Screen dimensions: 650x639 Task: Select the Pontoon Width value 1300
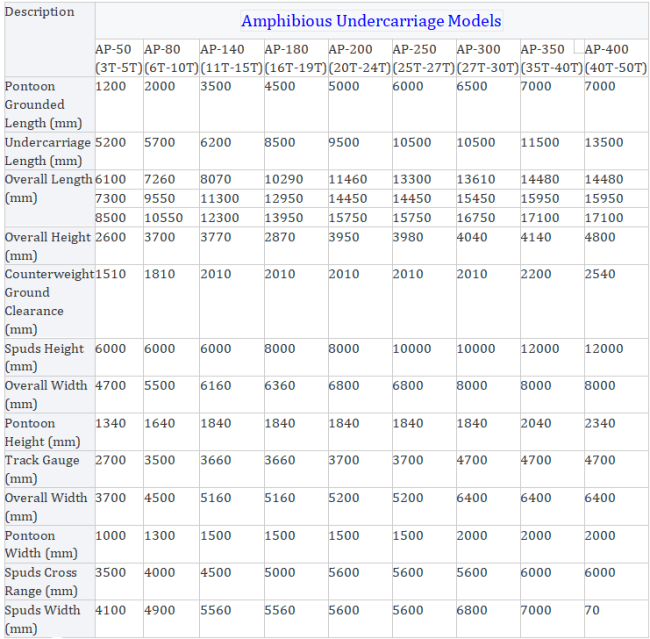(x=160, y=535)
